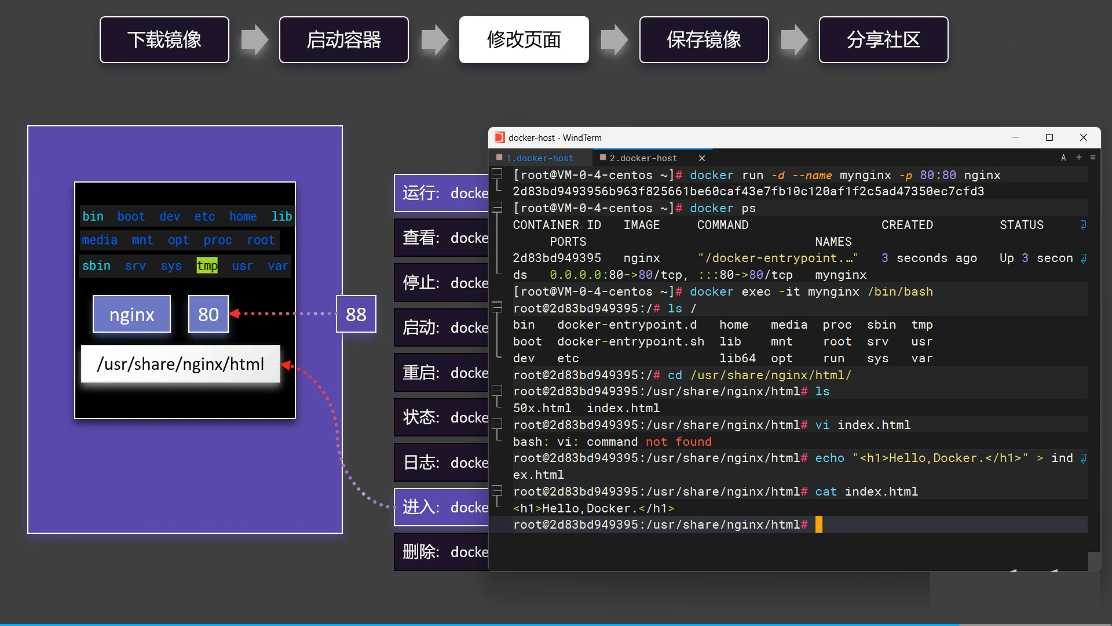1112x626 pixels.
Task: Select the 88 host port box
Action: 356,314
